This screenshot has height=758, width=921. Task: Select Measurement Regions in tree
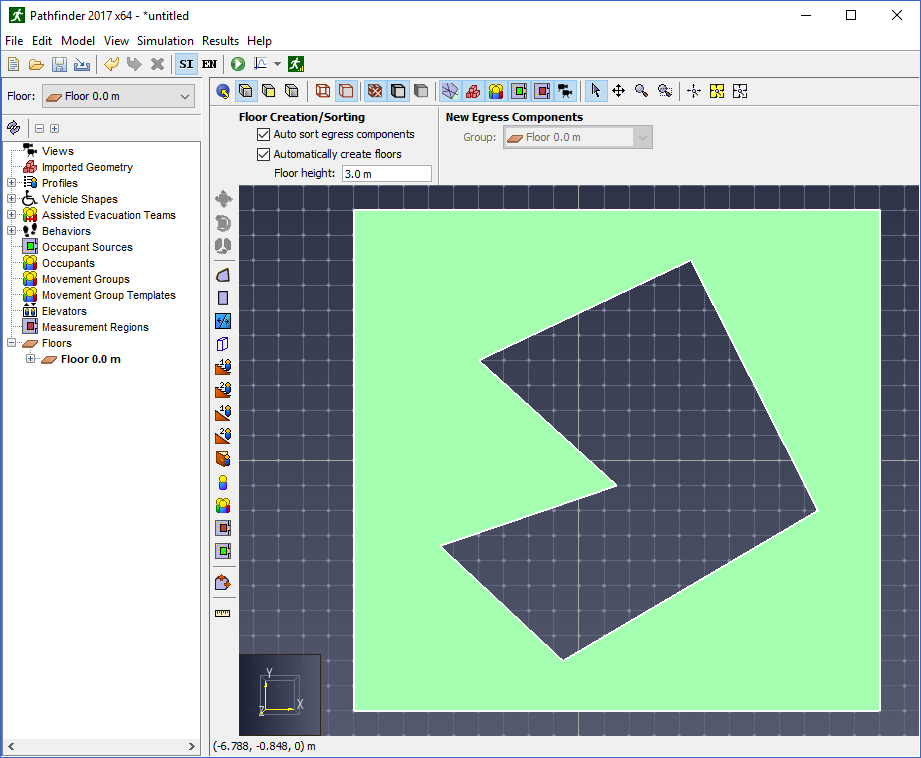click(x=95, y=327)
